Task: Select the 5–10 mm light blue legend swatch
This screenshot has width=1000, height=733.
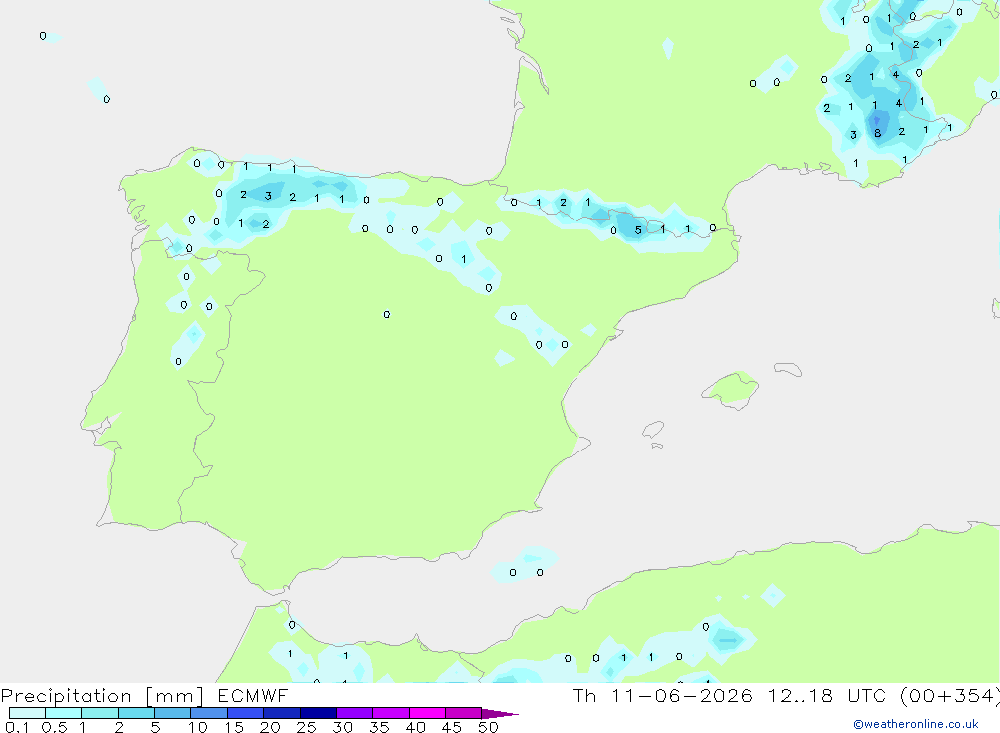Action: [173, 713]
